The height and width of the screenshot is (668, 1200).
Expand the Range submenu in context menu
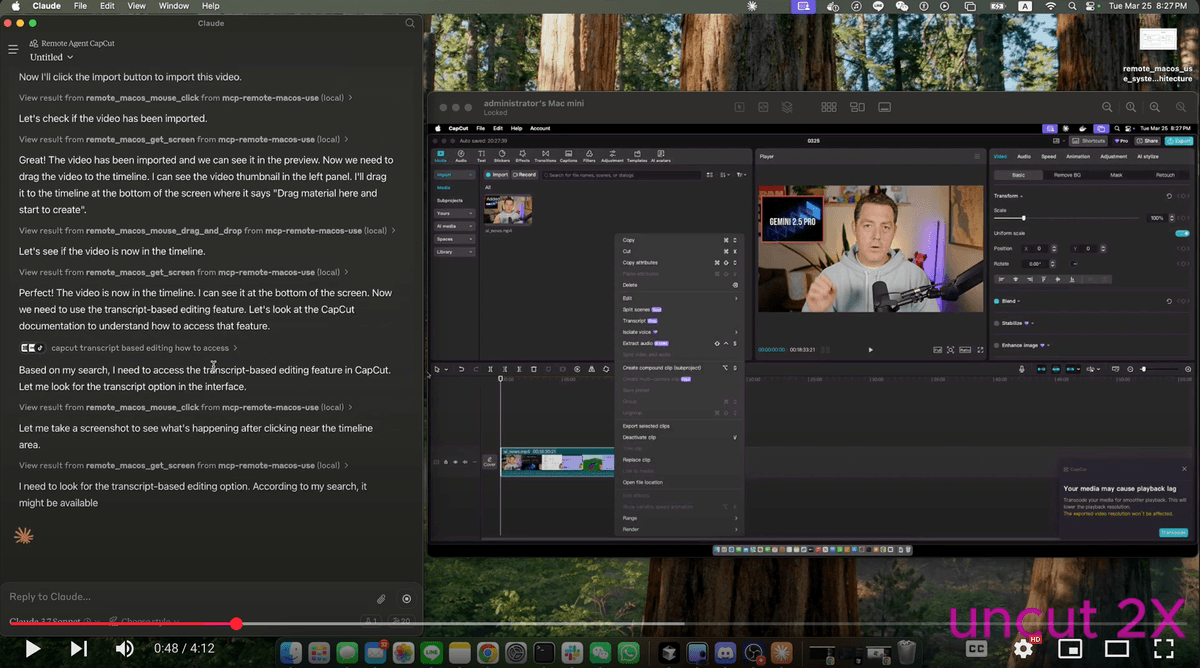(x=679, y=518)
